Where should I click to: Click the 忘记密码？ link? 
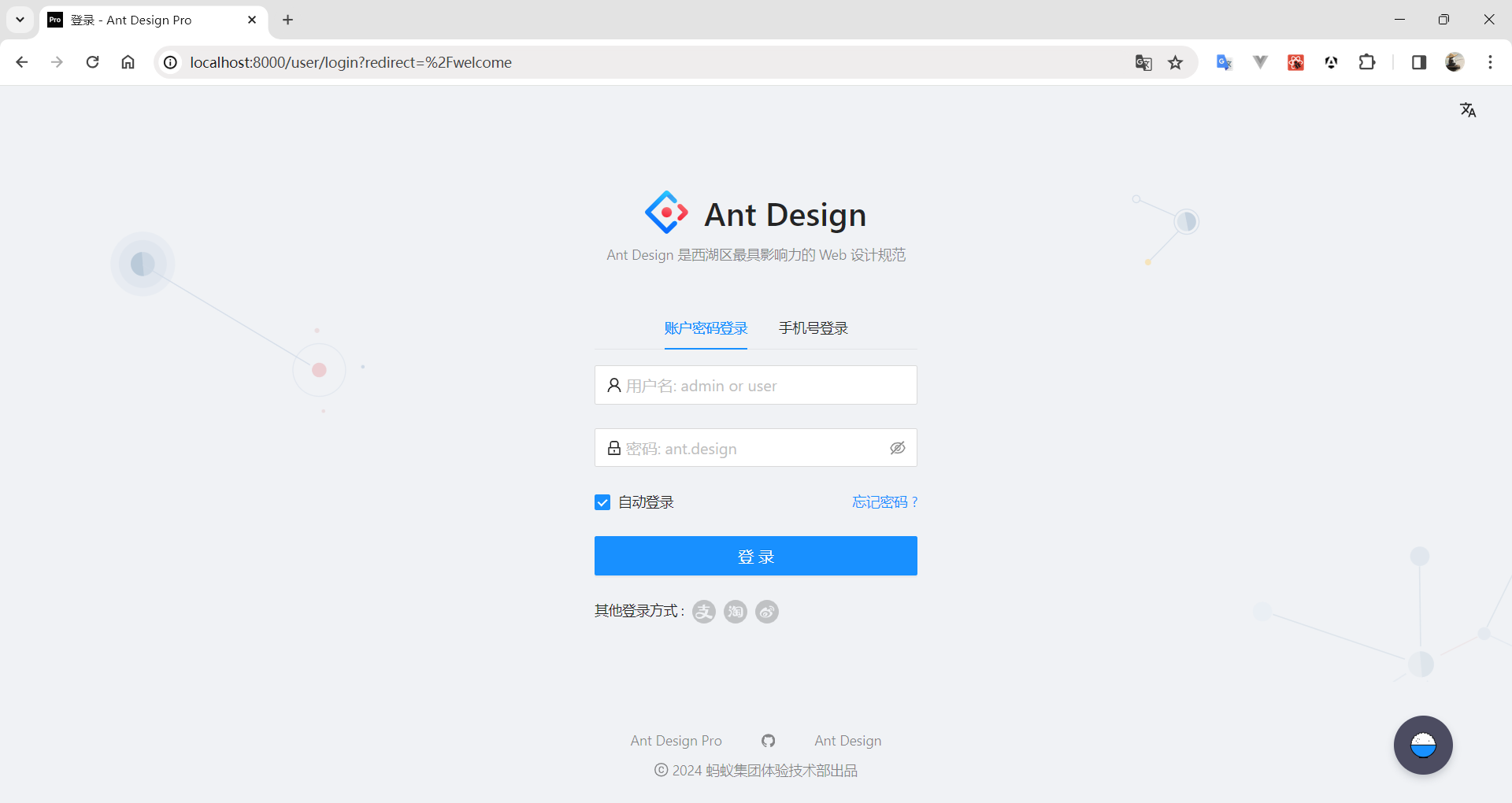884,502
